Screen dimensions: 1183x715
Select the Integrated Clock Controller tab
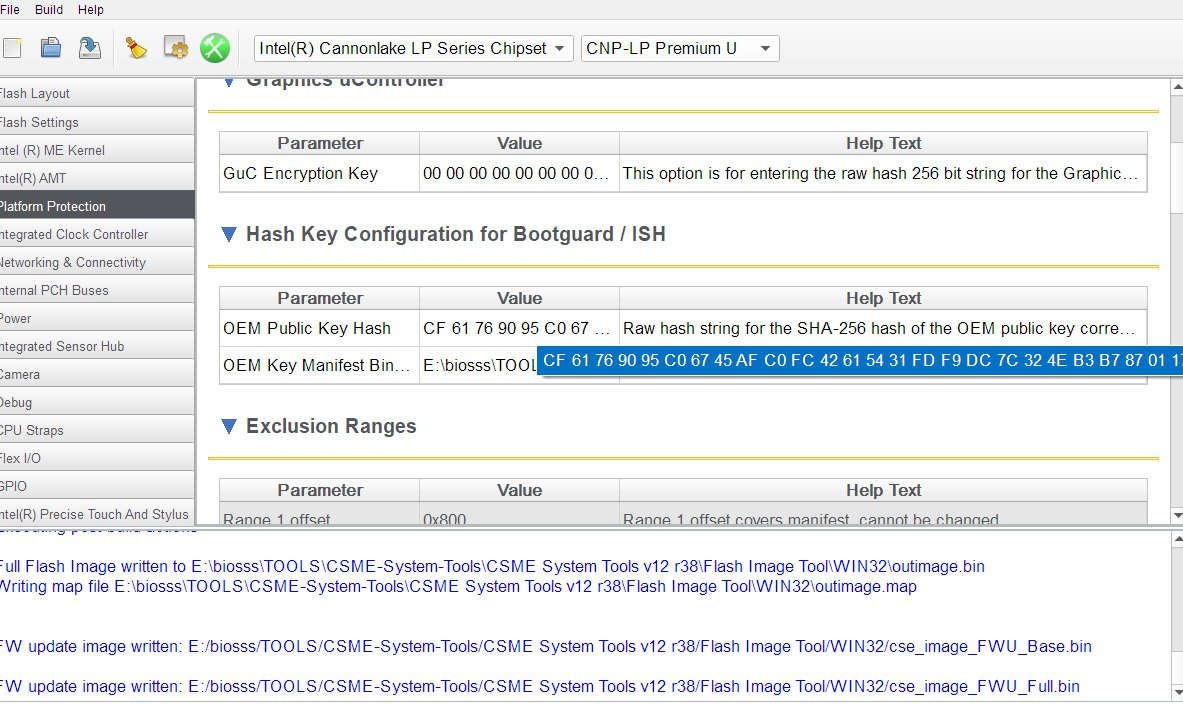(x=97, y=235)
